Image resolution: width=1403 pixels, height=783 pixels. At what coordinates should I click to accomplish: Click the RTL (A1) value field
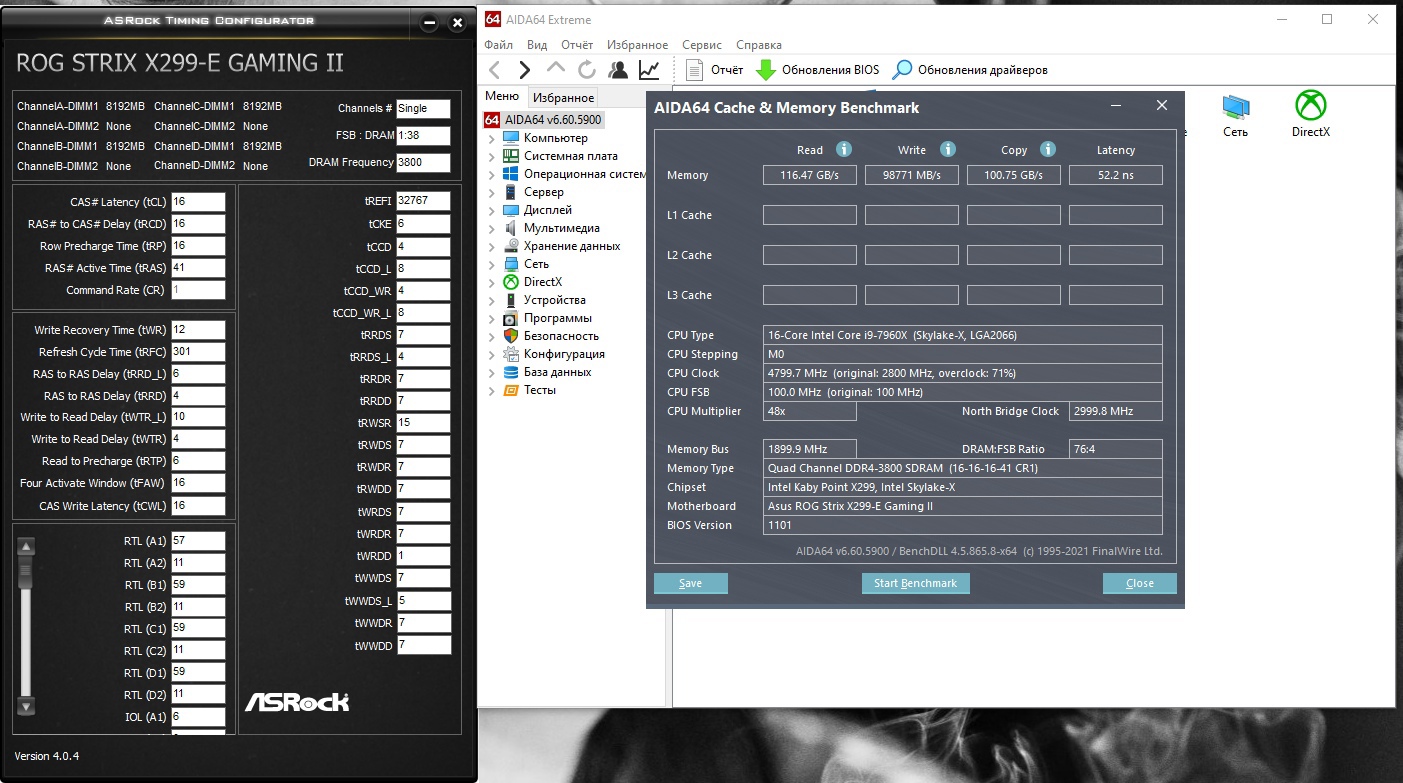pos(198,541)
